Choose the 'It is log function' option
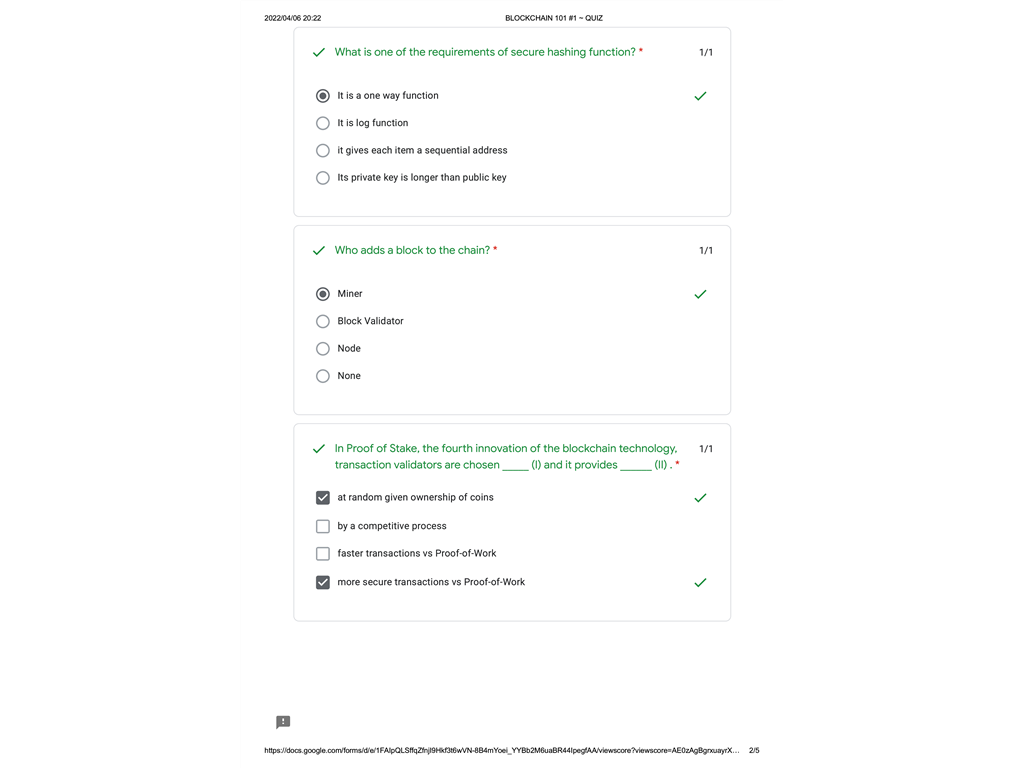This screenshot has width=1023, height=768. [x=322, y=123]
